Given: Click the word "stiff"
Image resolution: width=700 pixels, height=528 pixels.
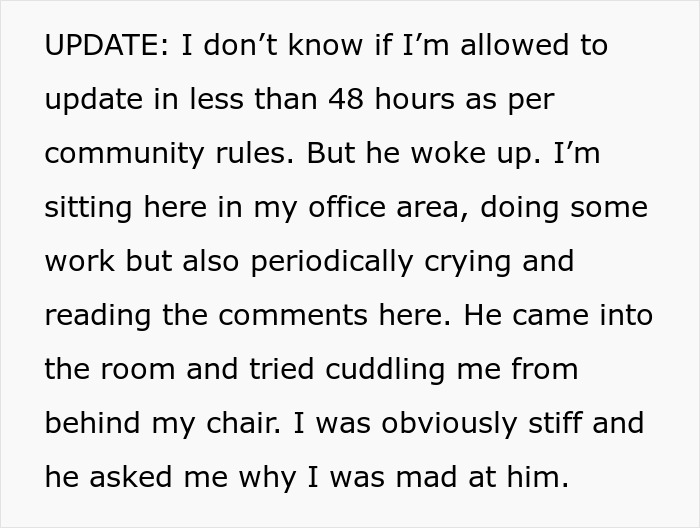Looking at the screenshot, I should (x=555, y=423).
